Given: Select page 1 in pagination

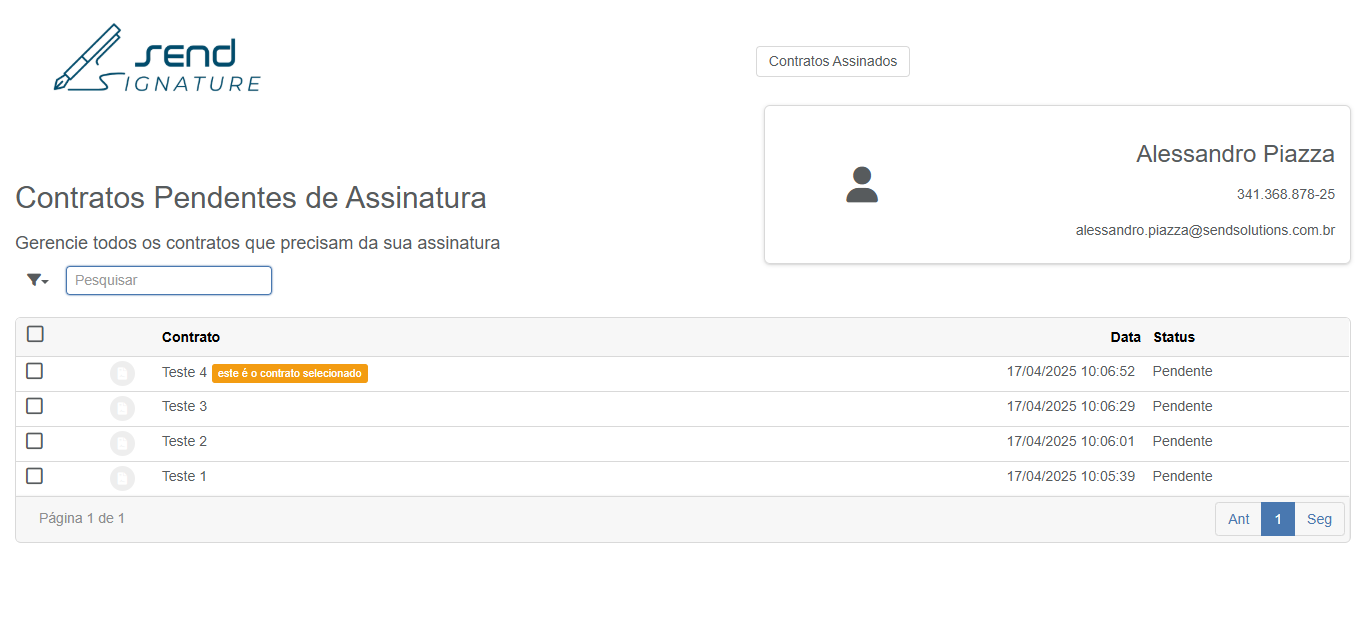Looking at the screenshot, I should pos(1278,519).
